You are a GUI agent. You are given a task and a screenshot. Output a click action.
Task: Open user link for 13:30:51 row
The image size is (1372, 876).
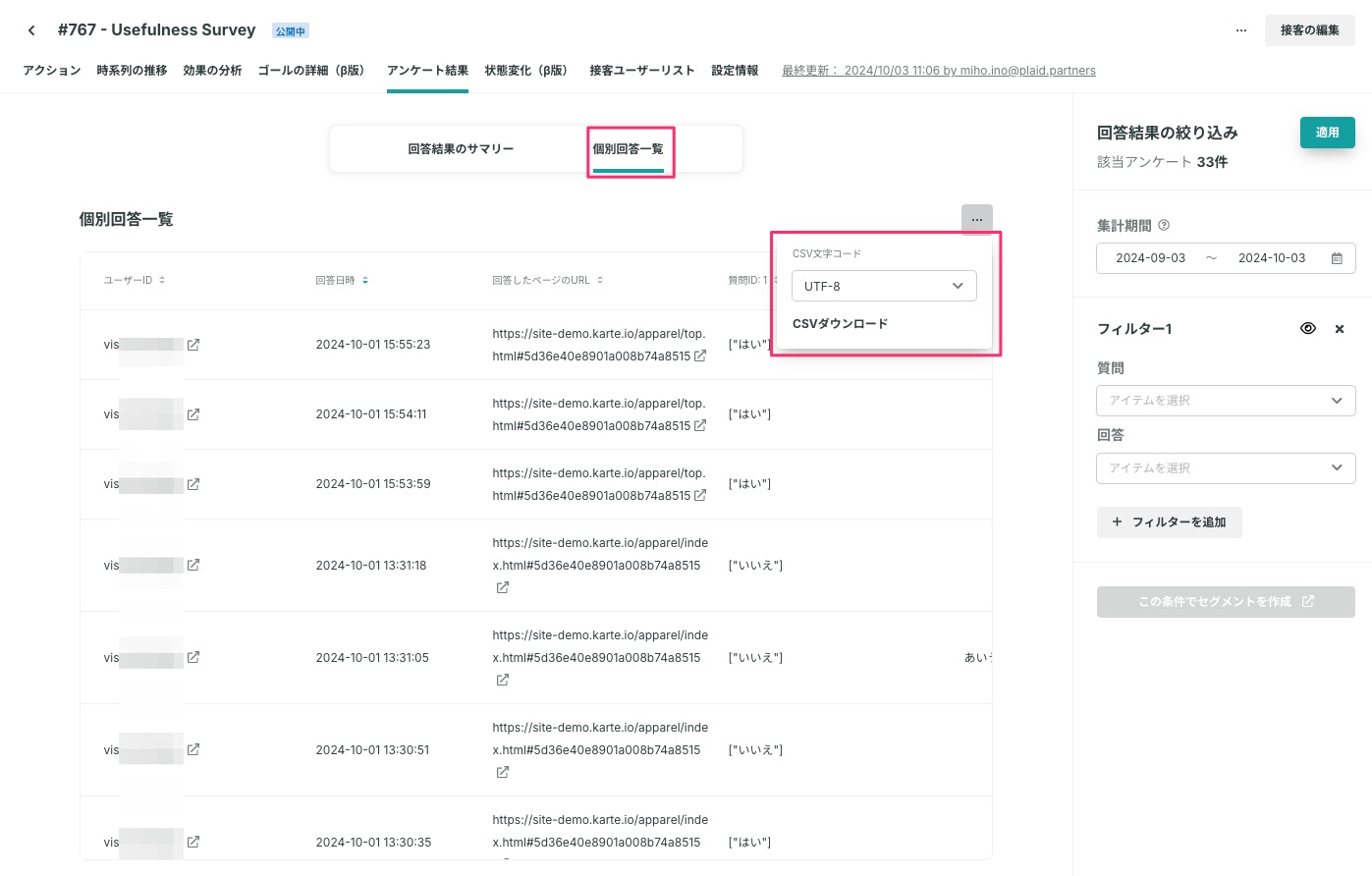point(193,749)
